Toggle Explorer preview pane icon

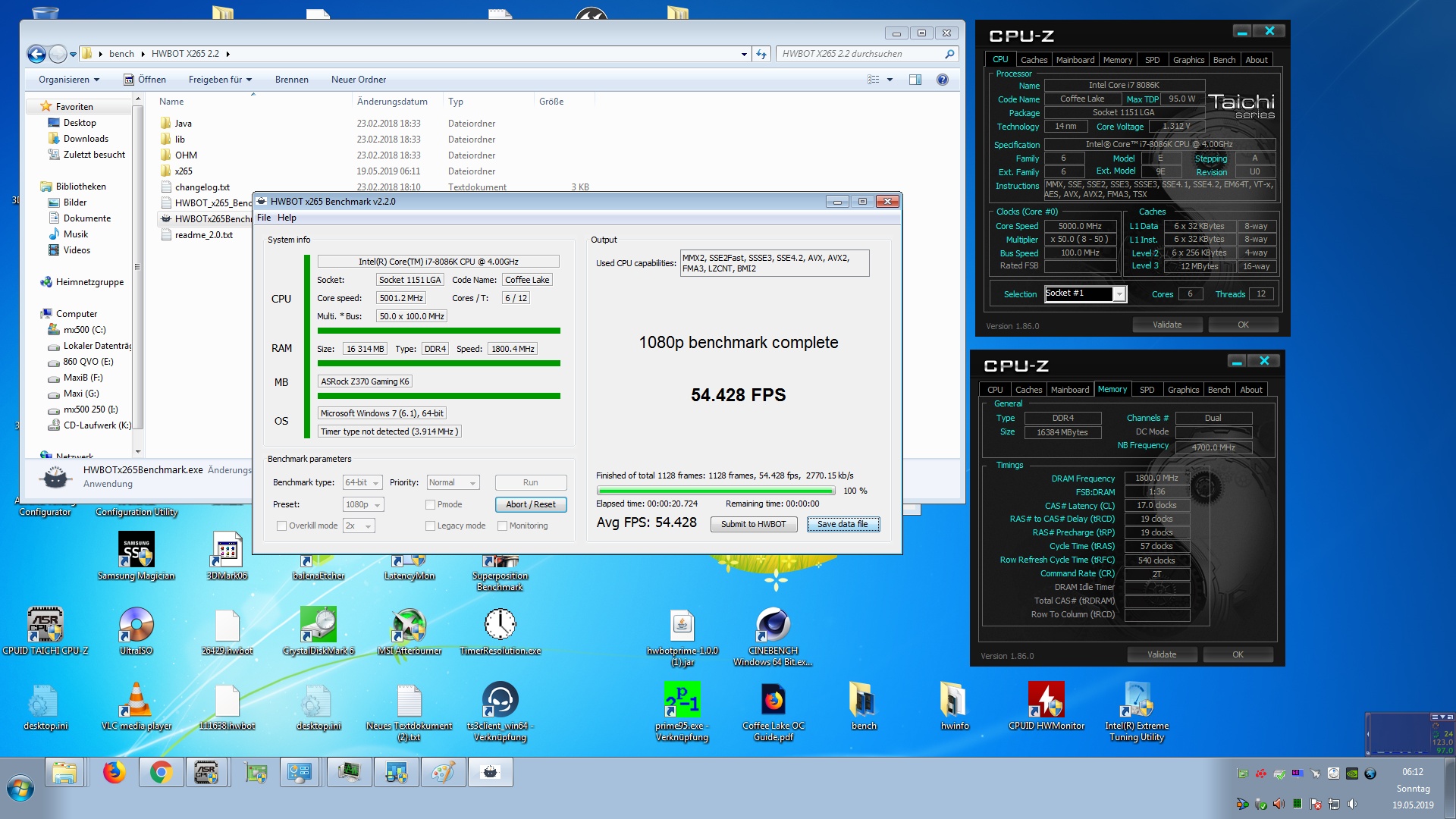click(915, 80)
